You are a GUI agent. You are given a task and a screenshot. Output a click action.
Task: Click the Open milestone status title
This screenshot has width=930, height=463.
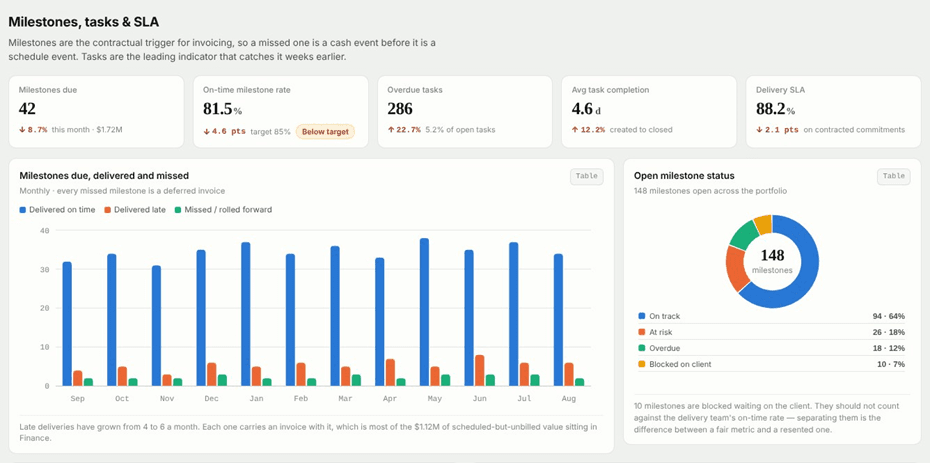click(684, 175)
